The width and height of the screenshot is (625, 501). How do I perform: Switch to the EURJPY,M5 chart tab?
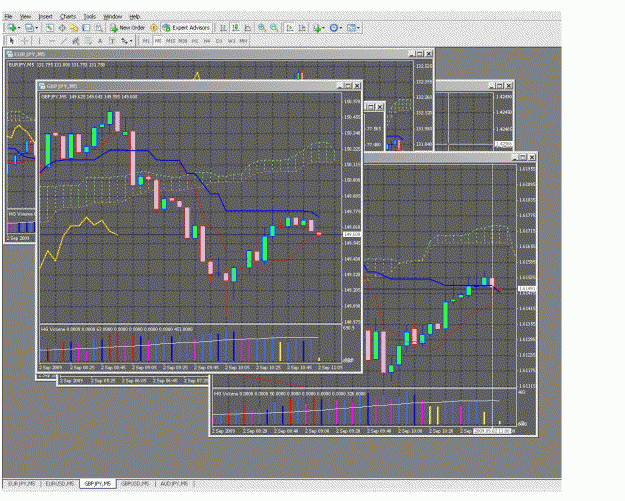click(x=22, y=483)
